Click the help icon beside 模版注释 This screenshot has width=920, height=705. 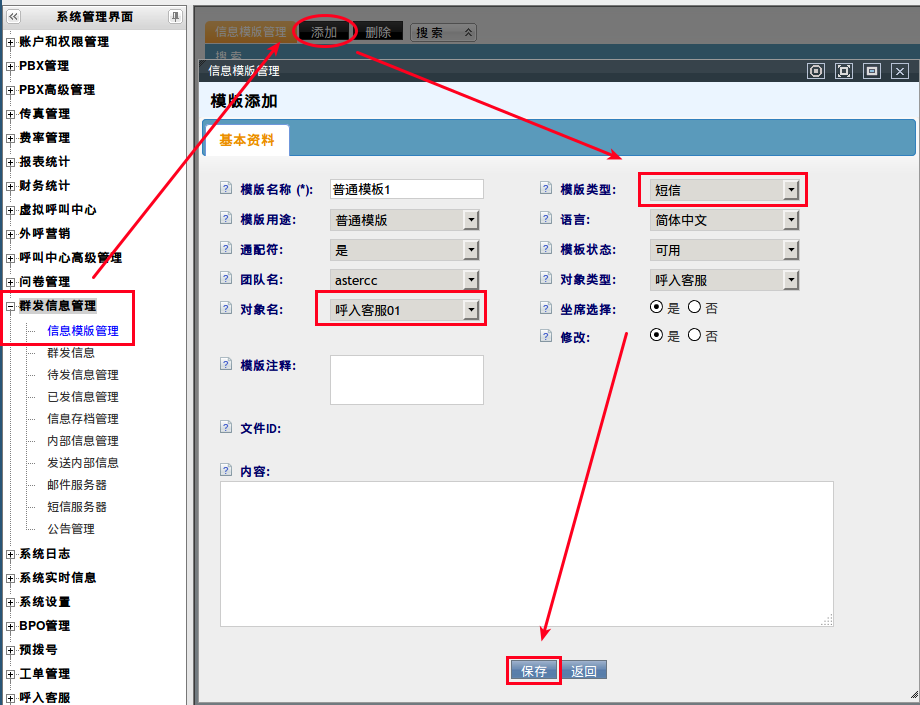tap(225, 365)
